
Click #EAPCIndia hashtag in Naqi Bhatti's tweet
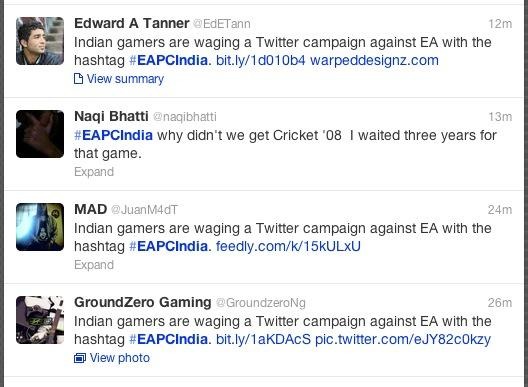[113, 135]
